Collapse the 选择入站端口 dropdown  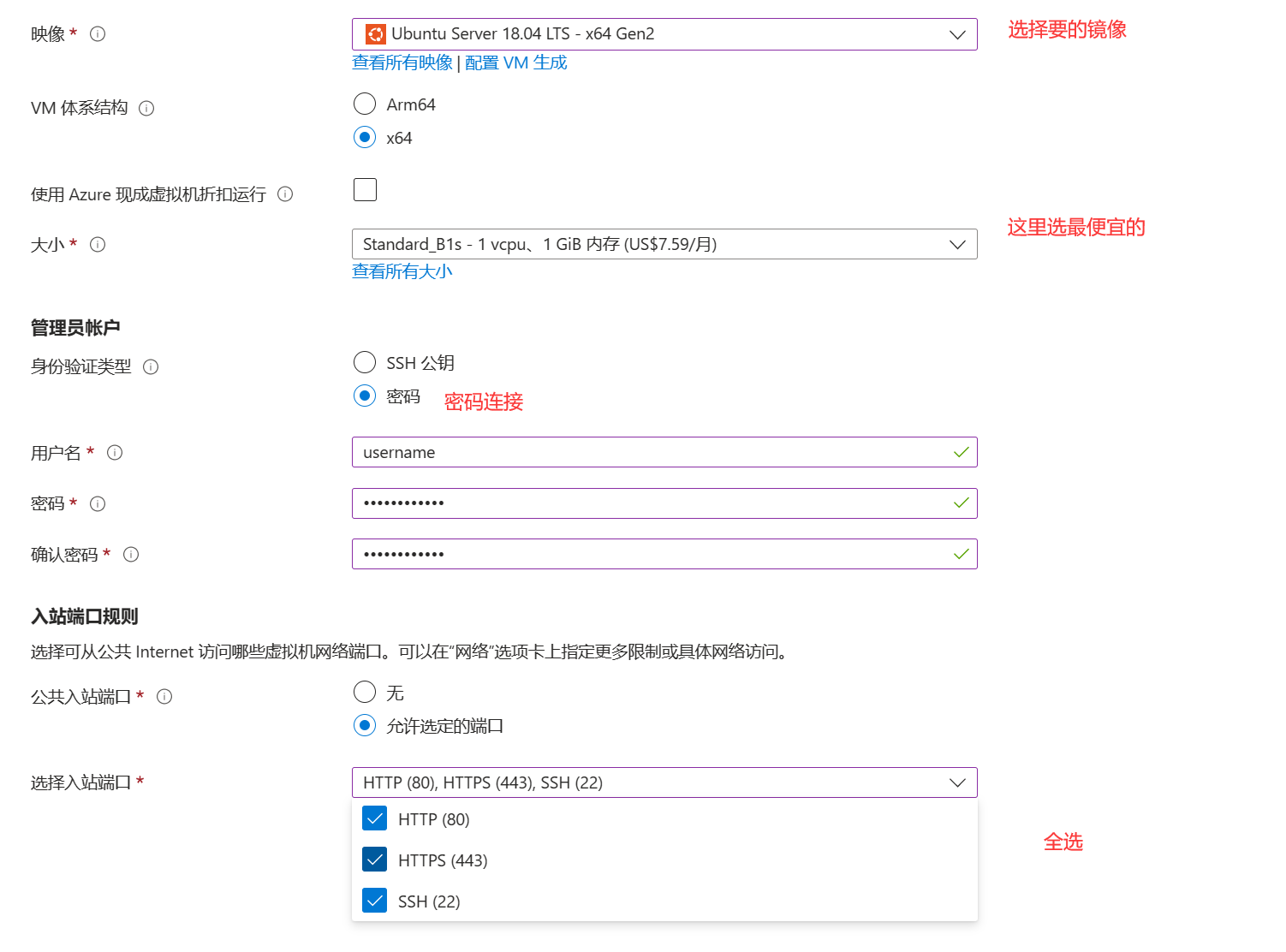664,782
